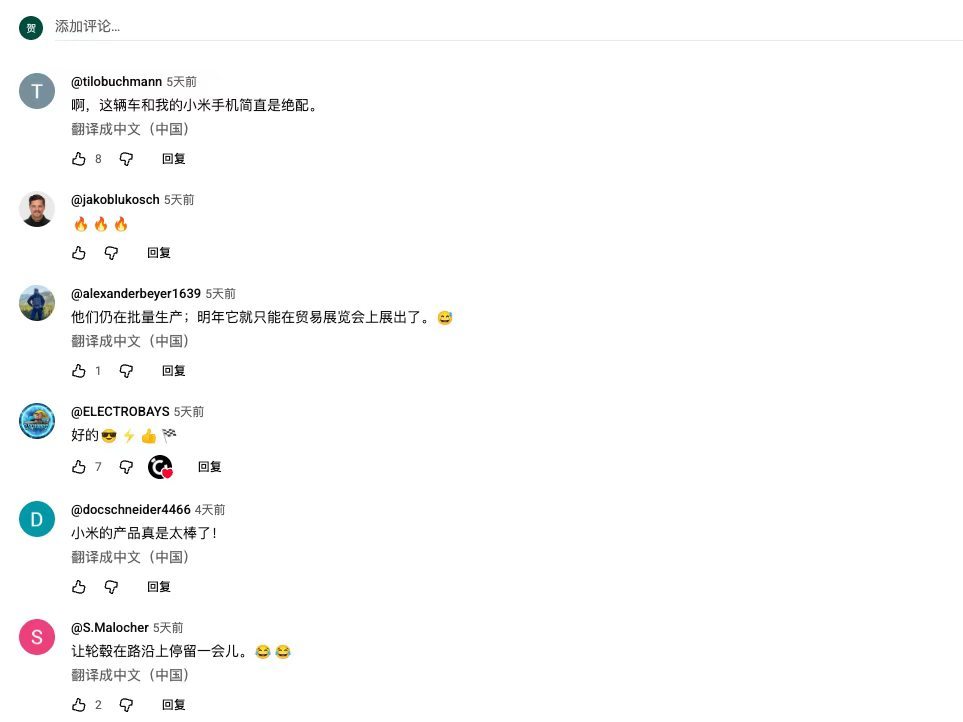Like the fire emoji comment by @jakoblukosch
Viewport: 963px width, 722px height.
tap(79, 253)
